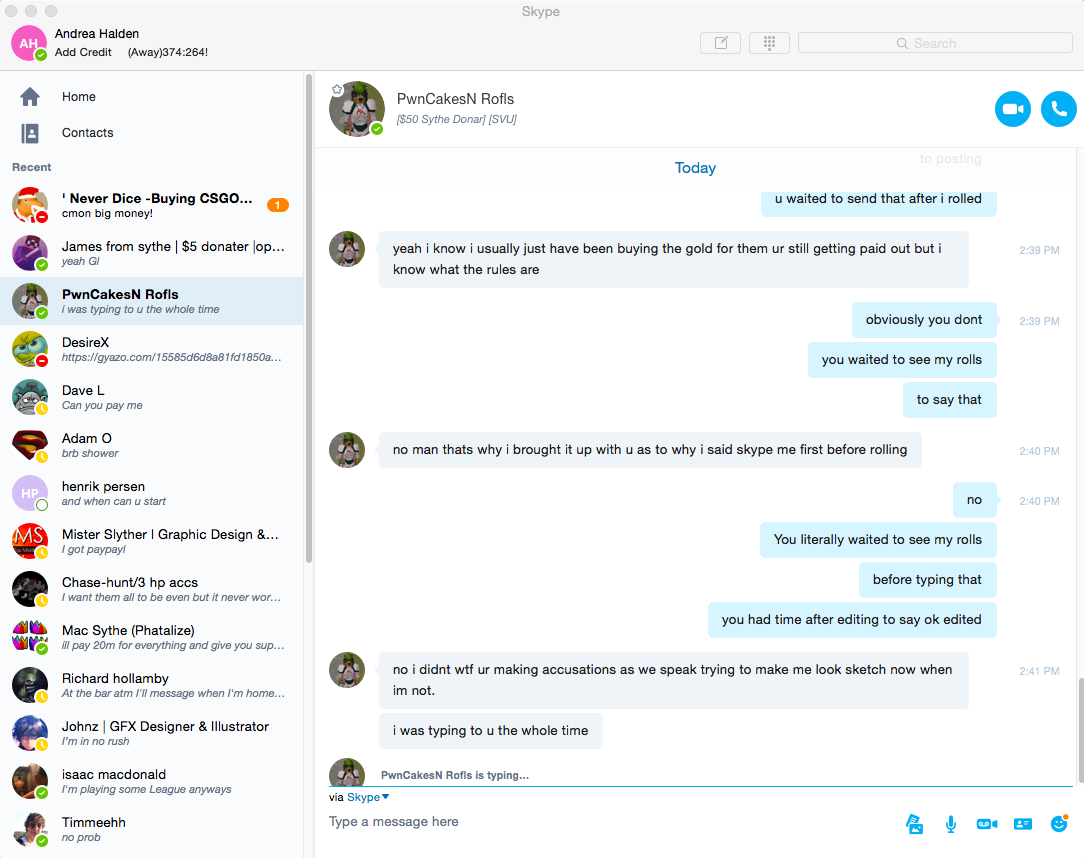Open the new conversation compose icon
The width and height of the screenshot is (1084, 858).
coord(720,43)
